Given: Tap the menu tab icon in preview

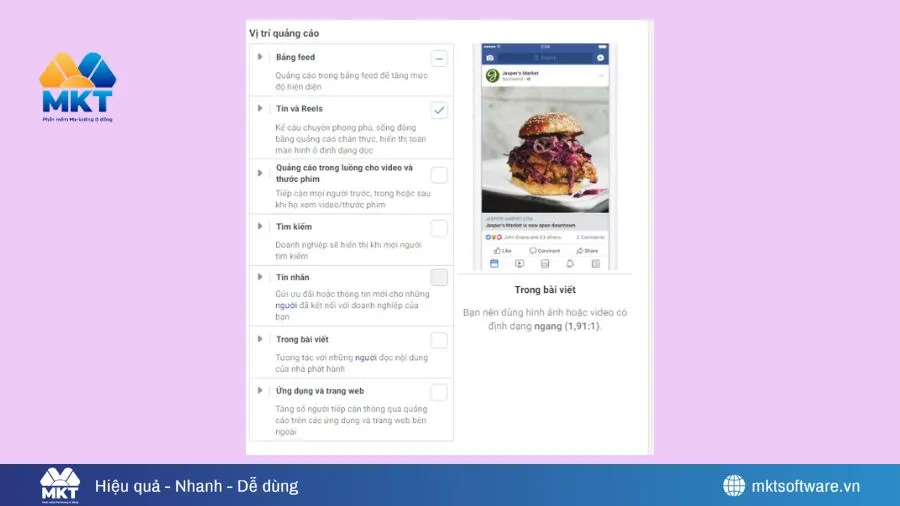Looking at the screenshot, I should click(x=596, y=264).
